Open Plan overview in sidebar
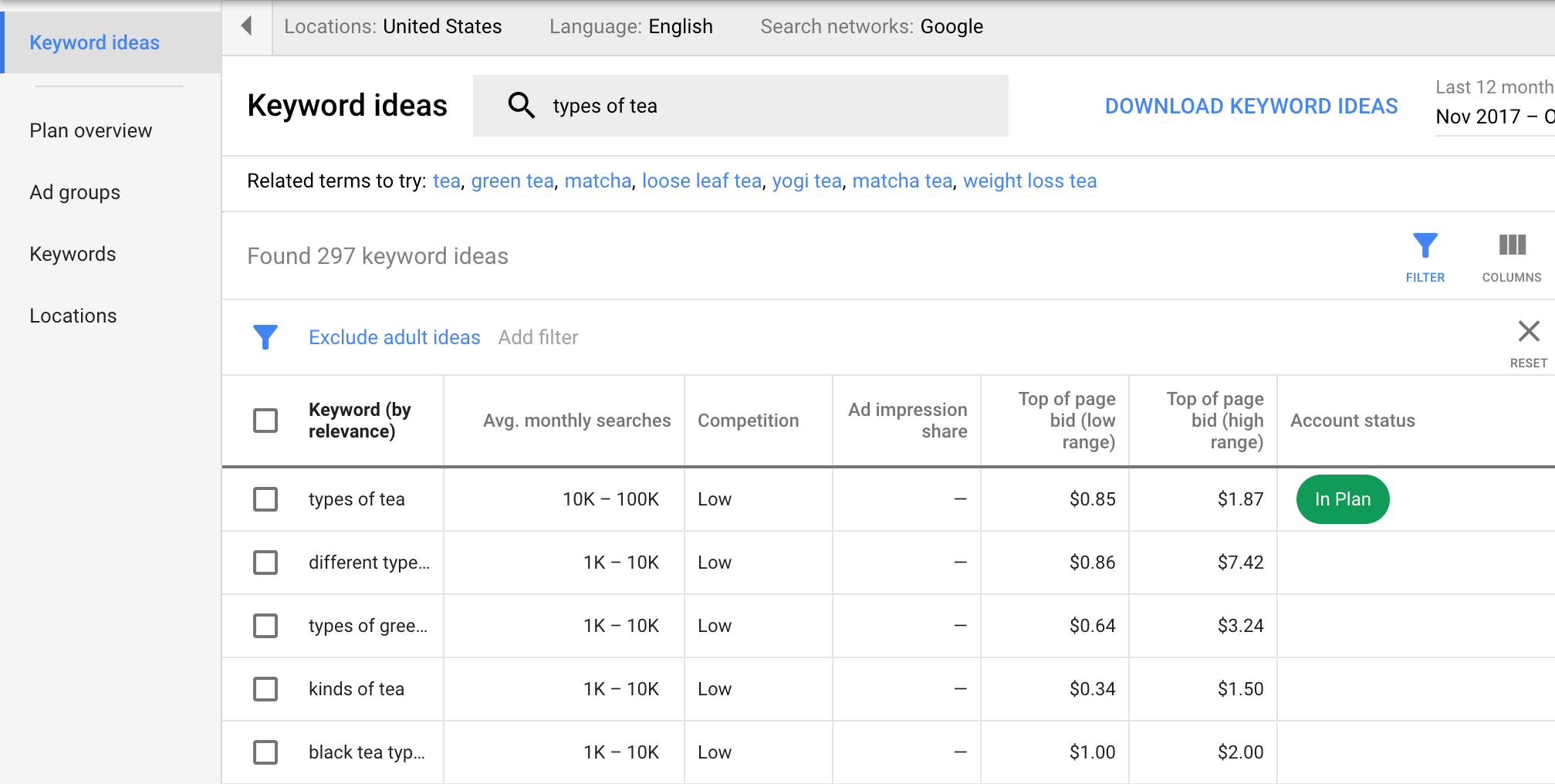 click(x=91, y=130)
